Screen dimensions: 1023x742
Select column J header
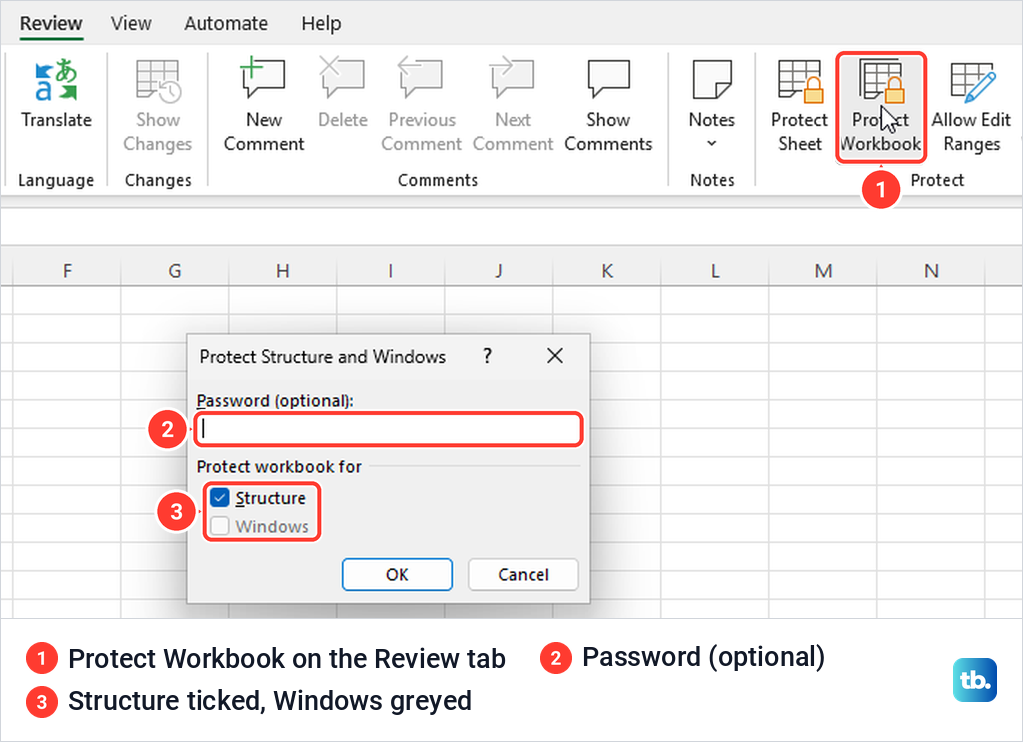(x=498, y=271)
